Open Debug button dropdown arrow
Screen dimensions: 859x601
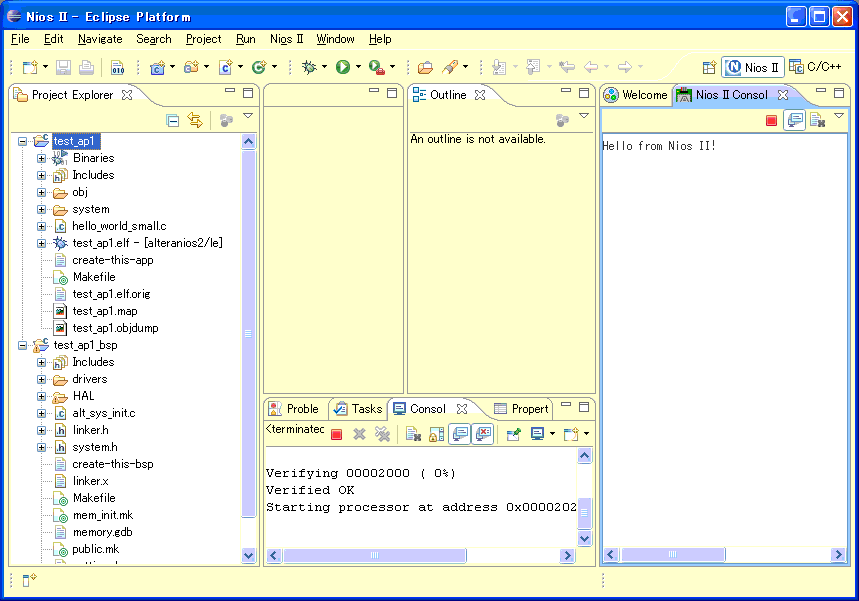325,67
